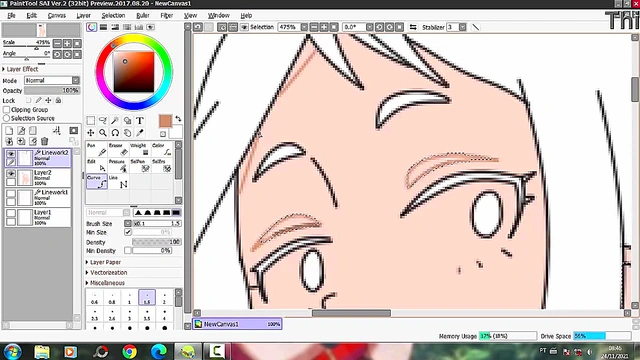
Task: Choose the Pressure linework tool
Action: [x=118, y=165]
